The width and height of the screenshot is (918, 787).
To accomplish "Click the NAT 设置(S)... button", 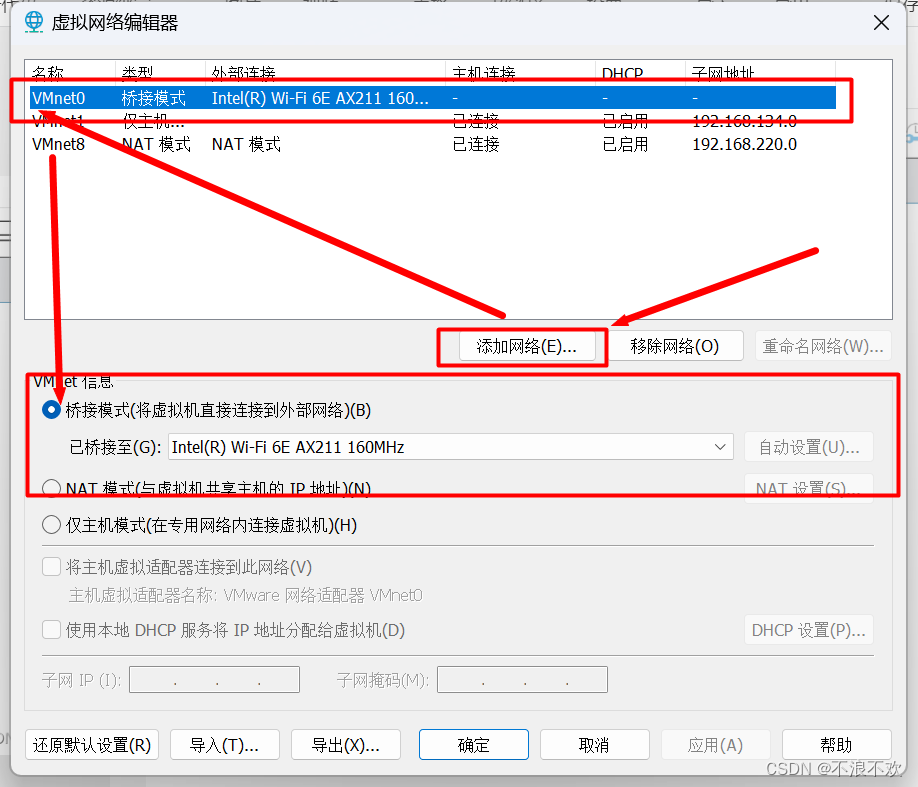I will coord(809,488).
